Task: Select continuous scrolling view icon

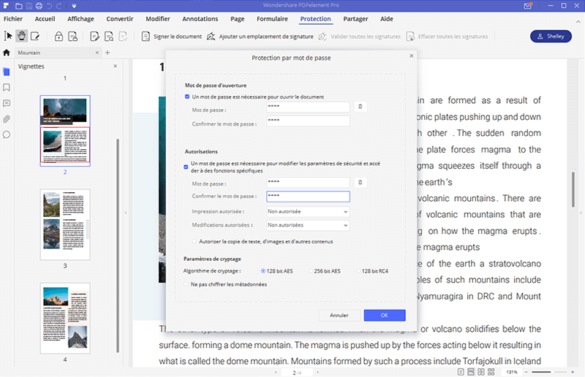Action: point(471,372)
